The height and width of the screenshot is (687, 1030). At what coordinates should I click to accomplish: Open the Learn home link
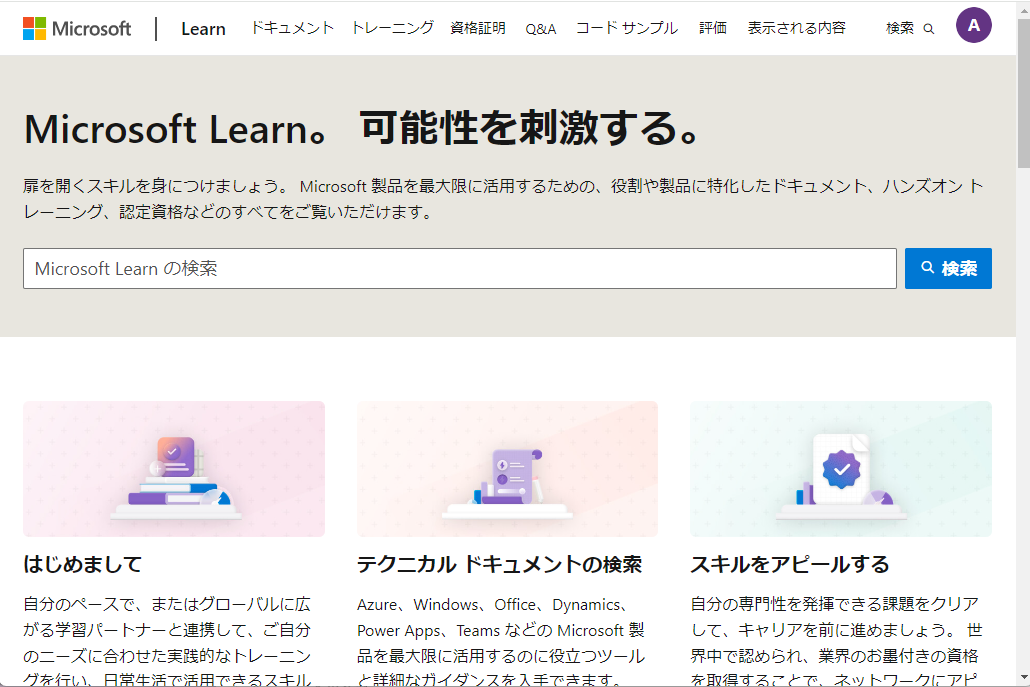click(x=203, y=29)
